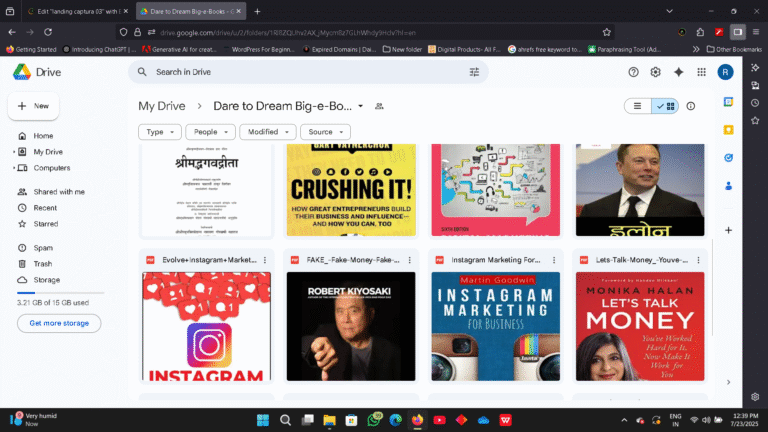Screen dimensions: 768x432
Task: Expand Computers tree in sidebar
Action: click(14, 168)
